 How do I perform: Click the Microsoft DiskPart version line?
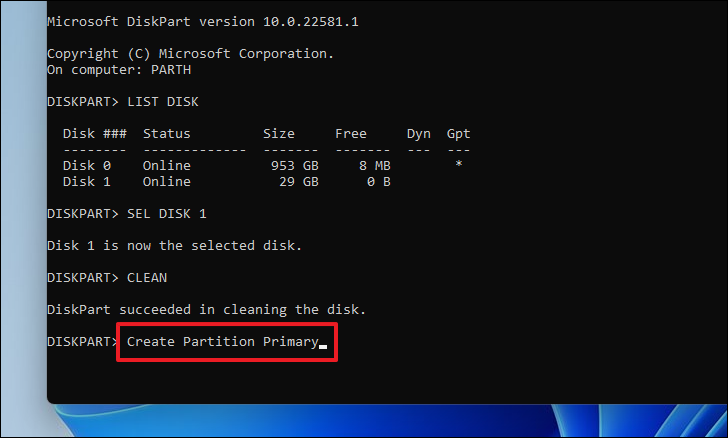[x=203, y=22]
